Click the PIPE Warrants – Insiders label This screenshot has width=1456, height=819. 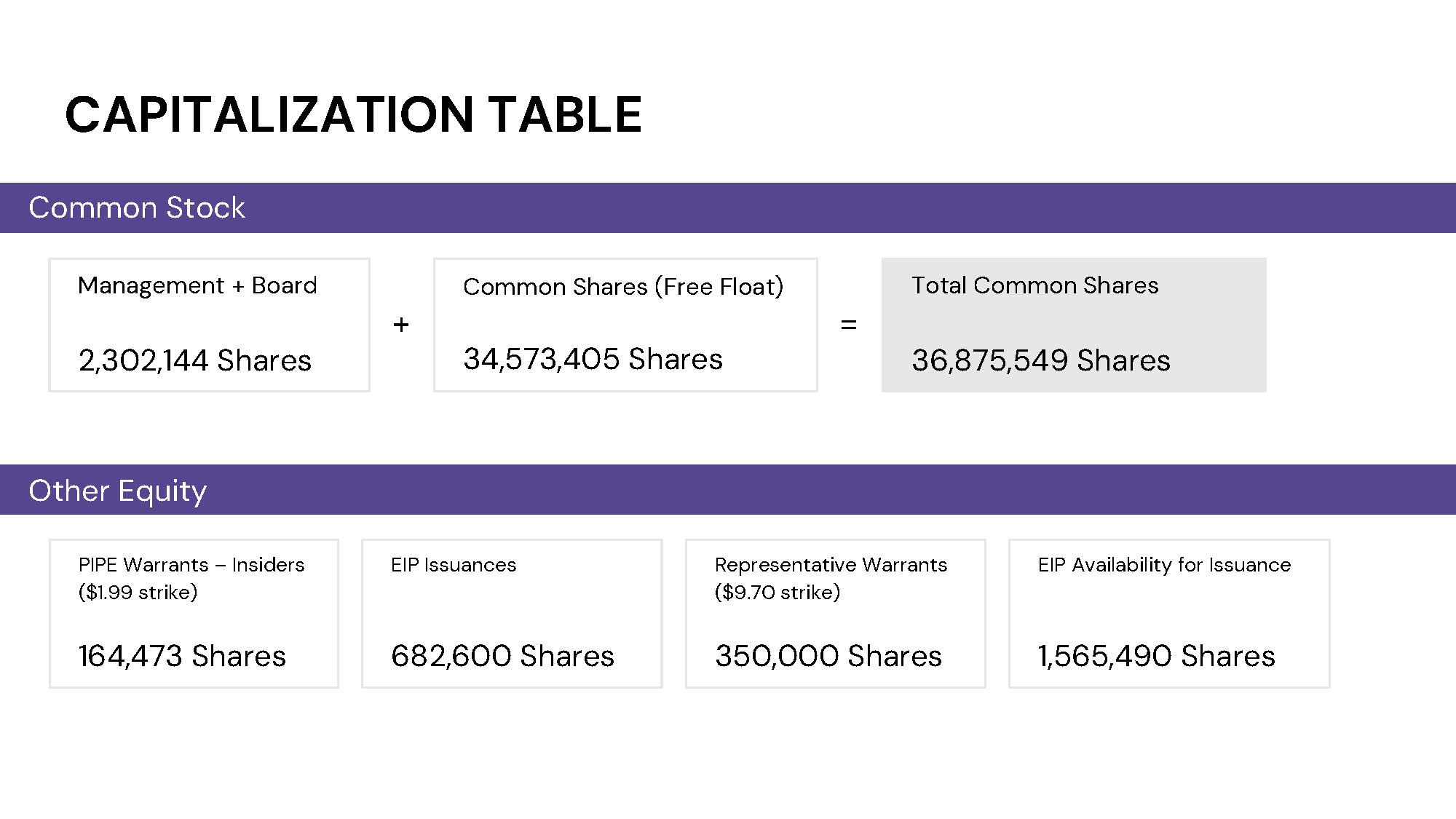click(191, 565)
